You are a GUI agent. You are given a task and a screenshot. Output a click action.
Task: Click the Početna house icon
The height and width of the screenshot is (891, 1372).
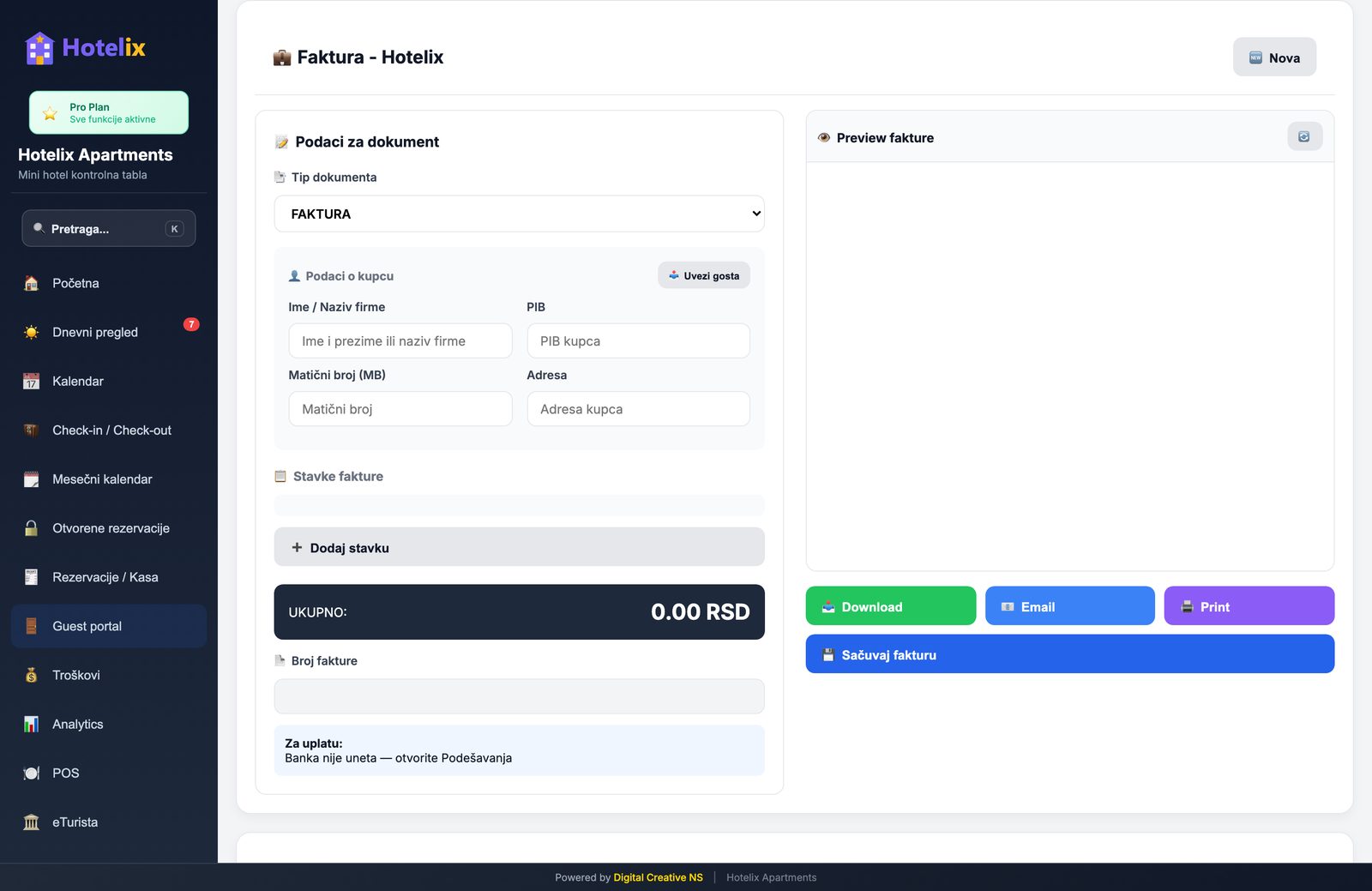tap(32, 283)
